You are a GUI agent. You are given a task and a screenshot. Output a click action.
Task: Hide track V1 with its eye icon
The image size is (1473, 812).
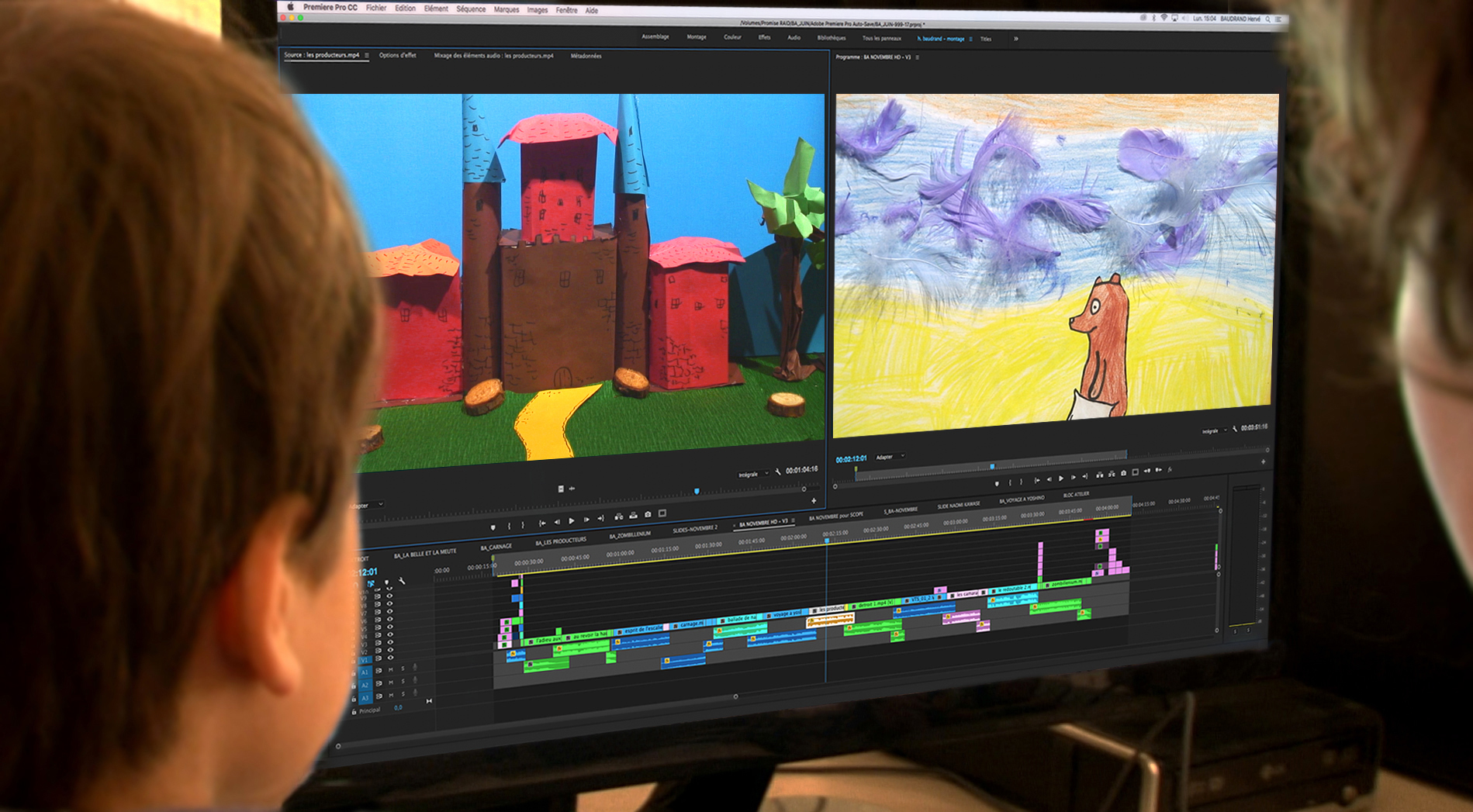point(390,658)
